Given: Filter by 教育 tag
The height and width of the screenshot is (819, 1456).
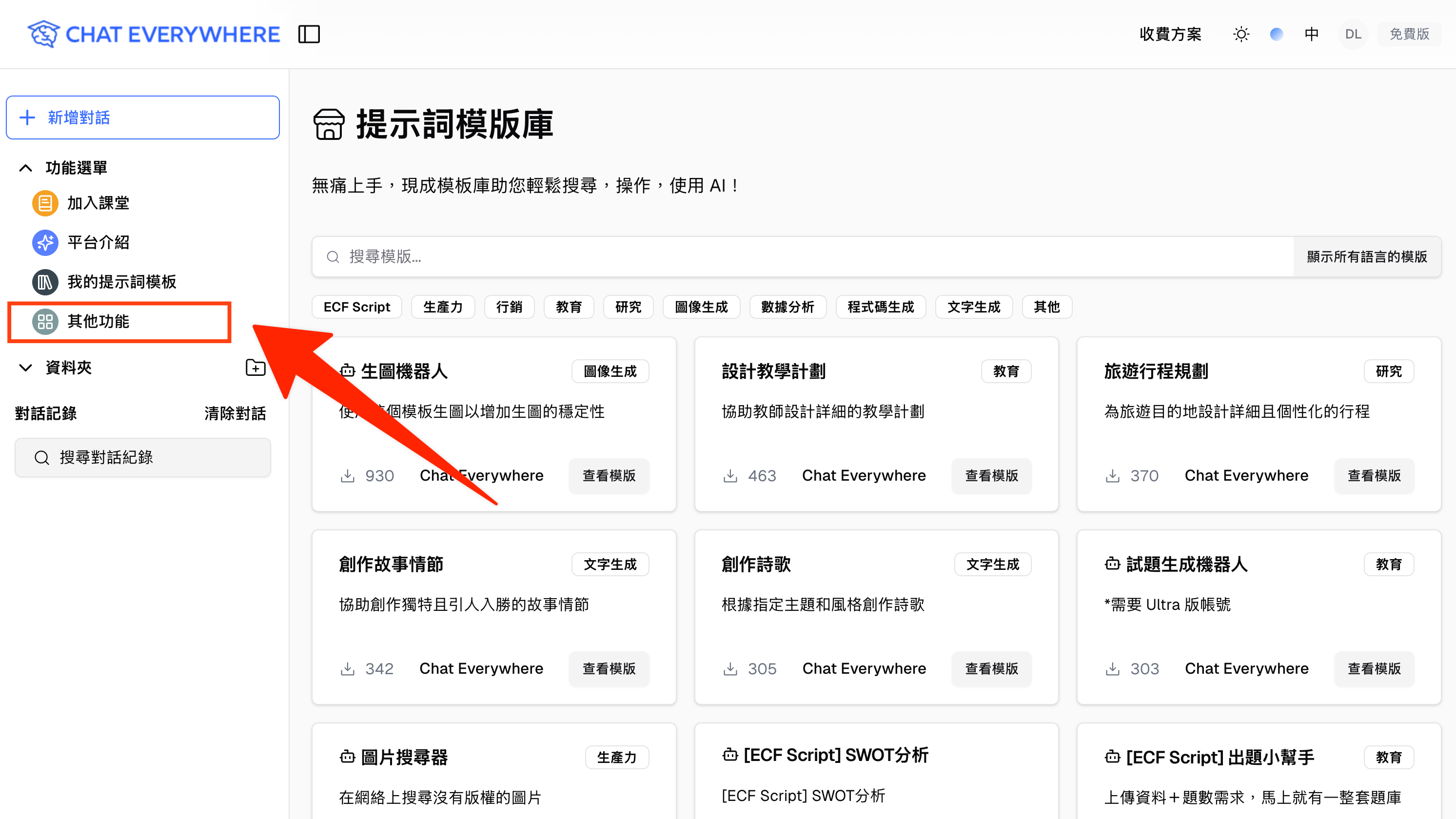Looking at the screenshot, I should coord(569,307).
